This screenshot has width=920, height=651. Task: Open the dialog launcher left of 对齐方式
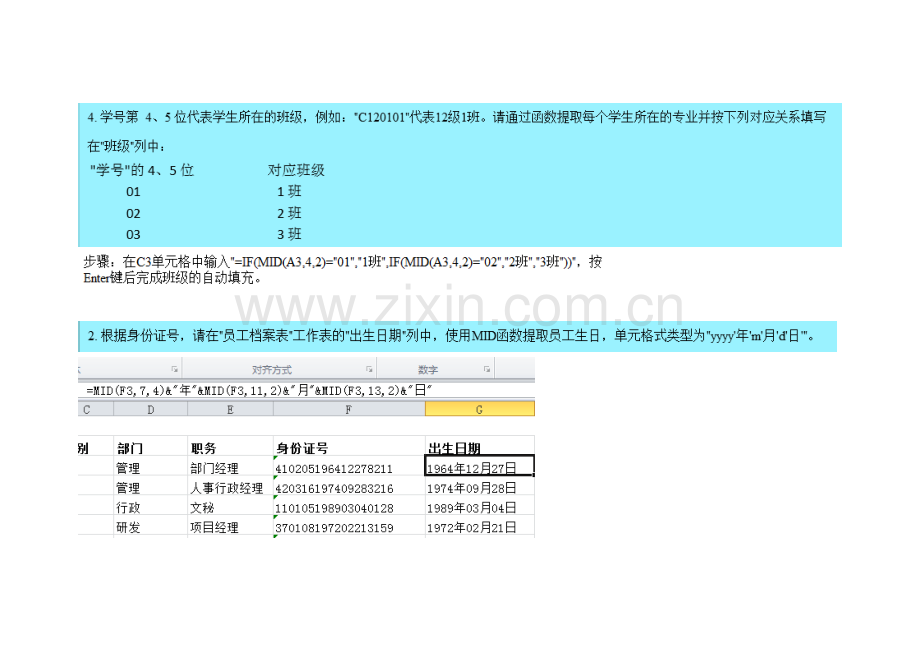(174, 369)
